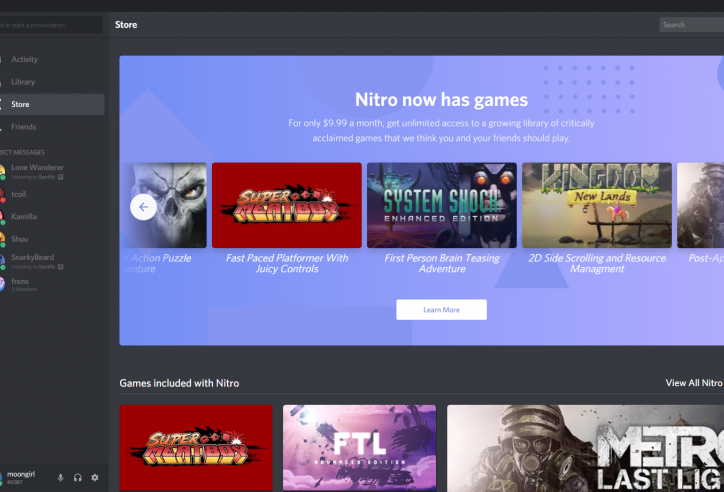Open the Activity tab
This screenshot has width=724, height=492.
pos(52,60)
